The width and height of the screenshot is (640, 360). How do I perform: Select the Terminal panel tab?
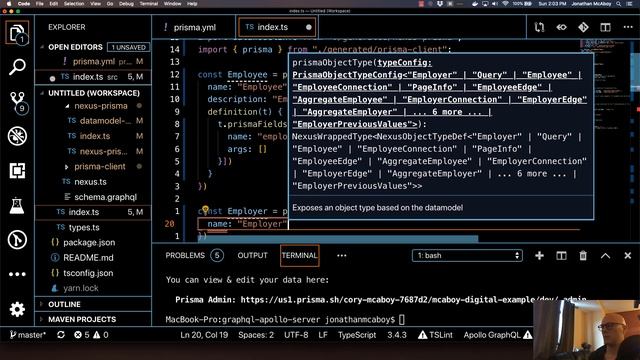pos(300,256)
